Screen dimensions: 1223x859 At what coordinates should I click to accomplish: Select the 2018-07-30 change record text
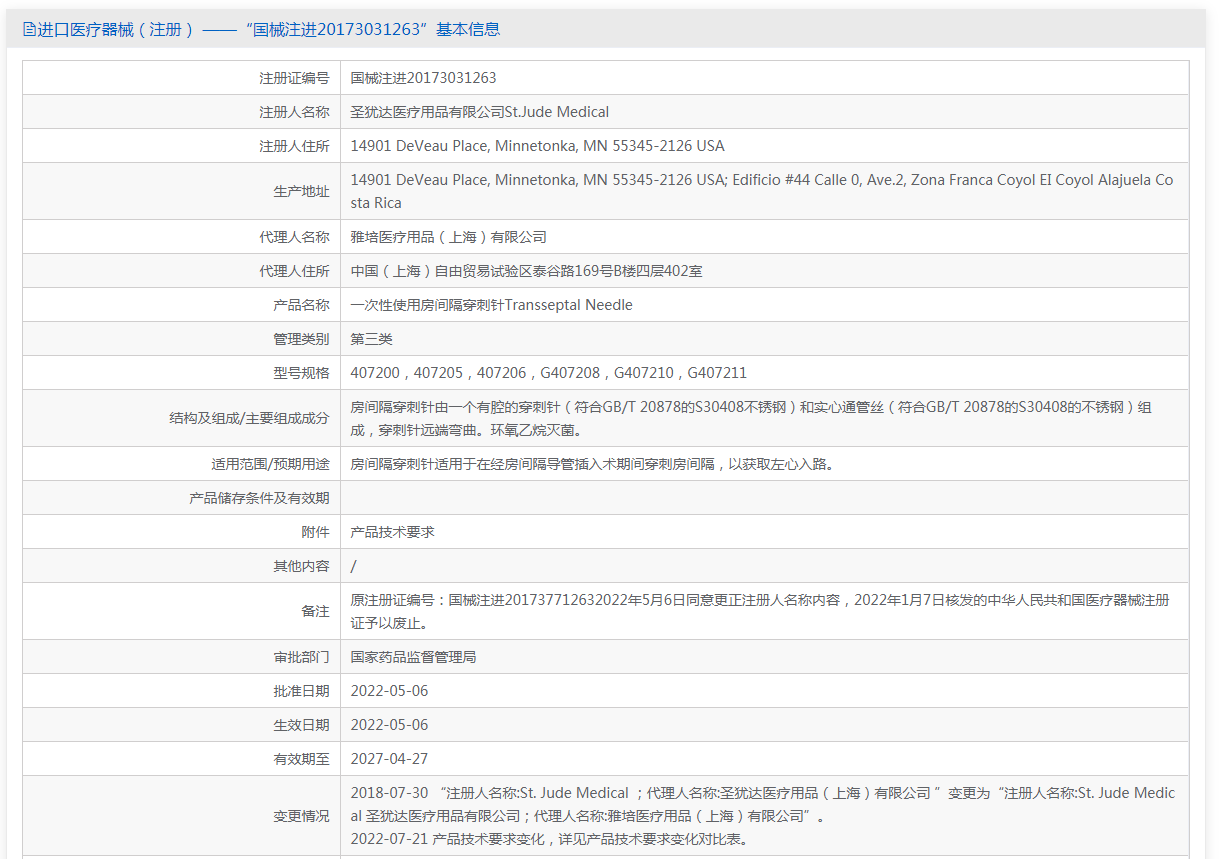(763, 804)
